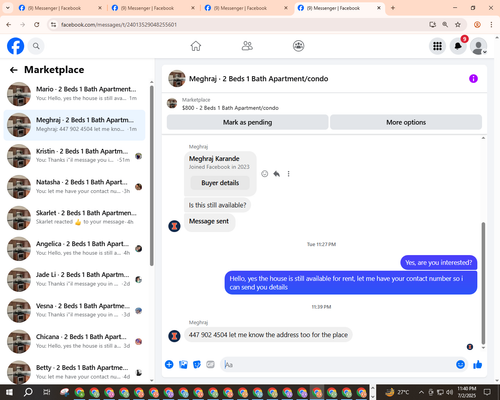
Task: Open the tab search dropdown arrow
Action: click(8, 8)
